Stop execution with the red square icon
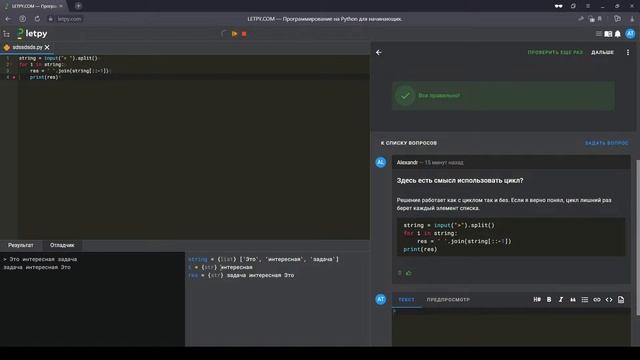 (x=244, y=34)
